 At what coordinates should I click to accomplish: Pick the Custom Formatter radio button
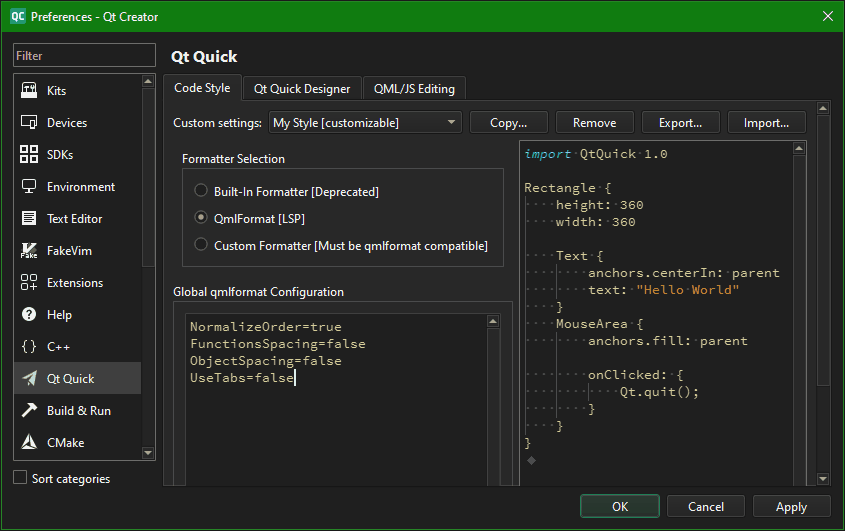pyautogui.click(x=200, y=244)
